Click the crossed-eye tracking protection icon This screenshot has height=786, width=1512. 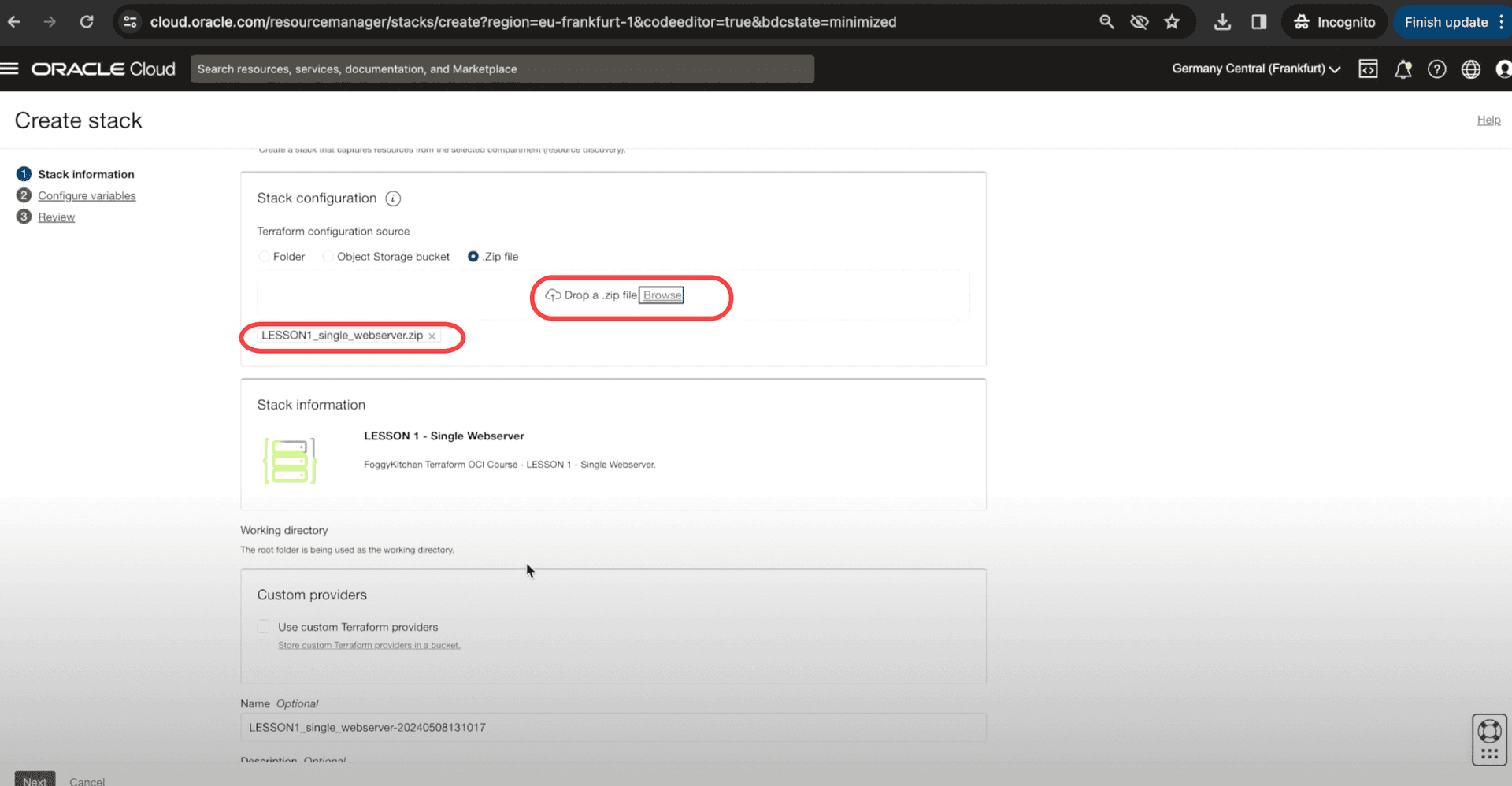click(1139, 22)
